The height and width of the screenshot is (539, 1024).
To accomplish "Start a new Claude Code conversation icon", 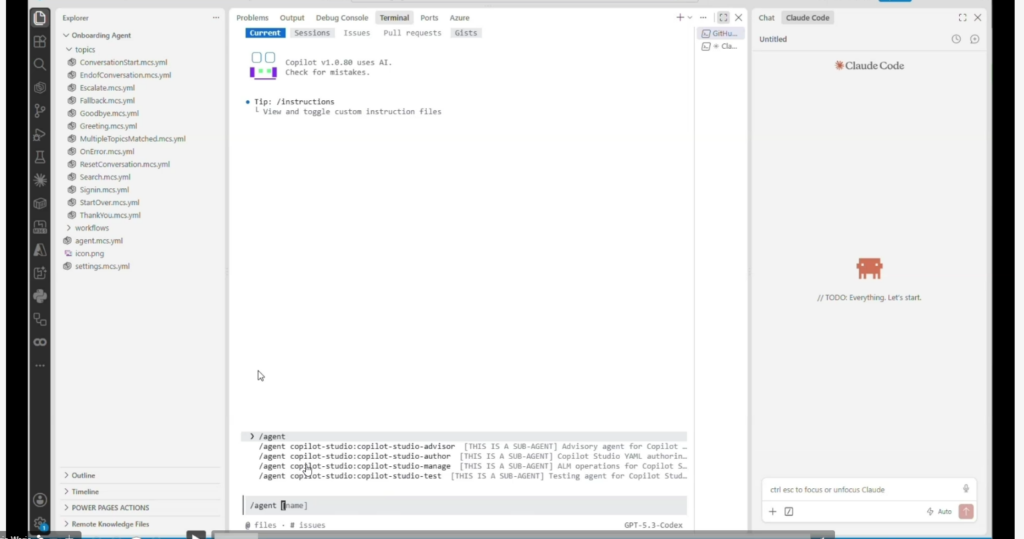I will (x=974, y=39).
